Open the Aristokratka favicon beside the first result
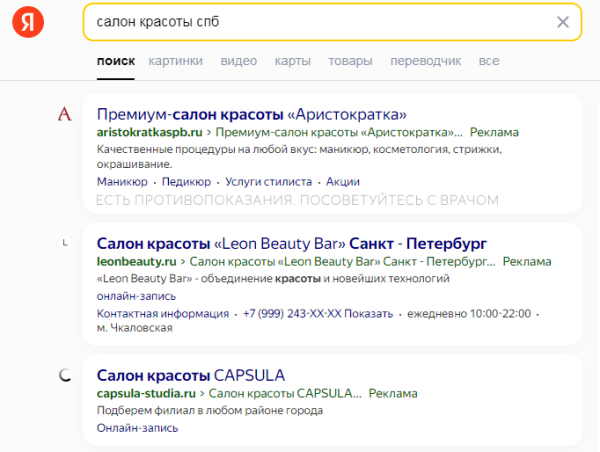The image size is (600, 452). (x=65, y=114)
